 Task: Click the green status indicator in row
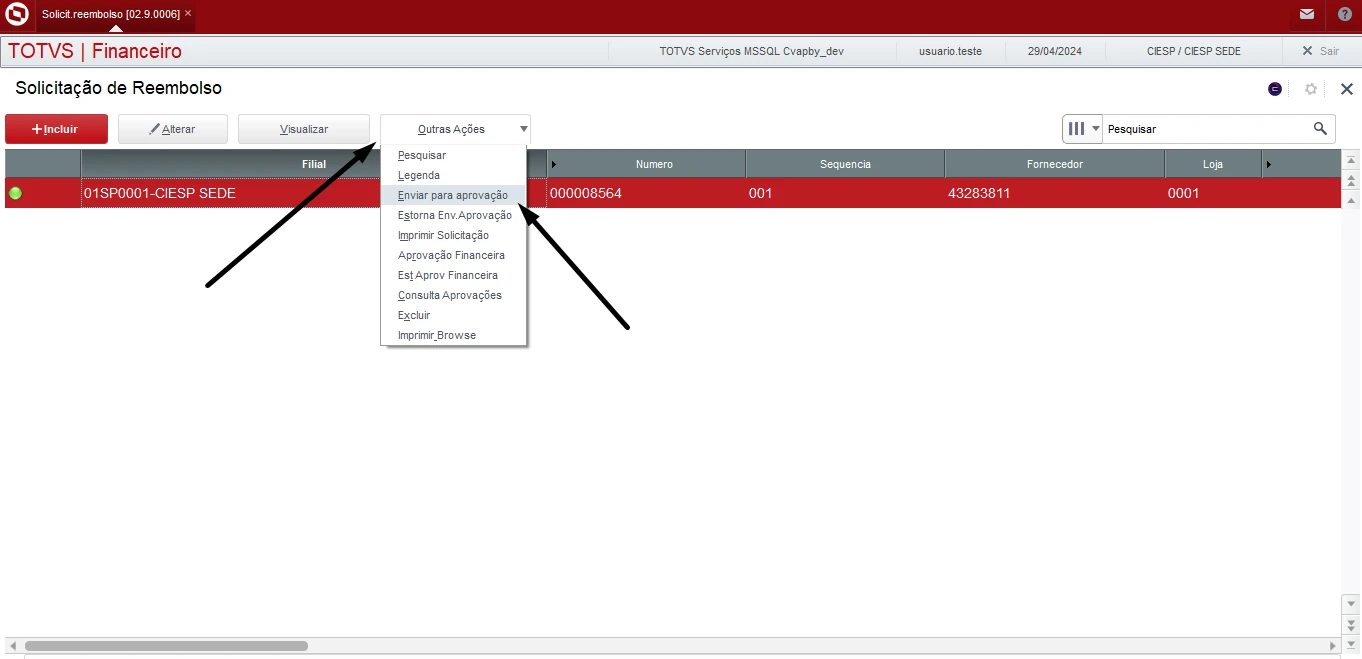point(15,193)
